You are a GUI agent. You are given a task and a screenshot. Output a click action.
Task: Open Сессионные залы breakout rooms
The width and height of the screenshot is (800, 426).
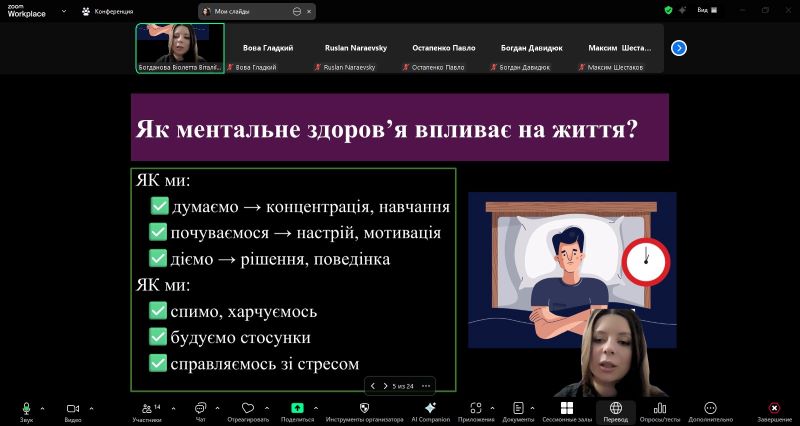[567, 408]
